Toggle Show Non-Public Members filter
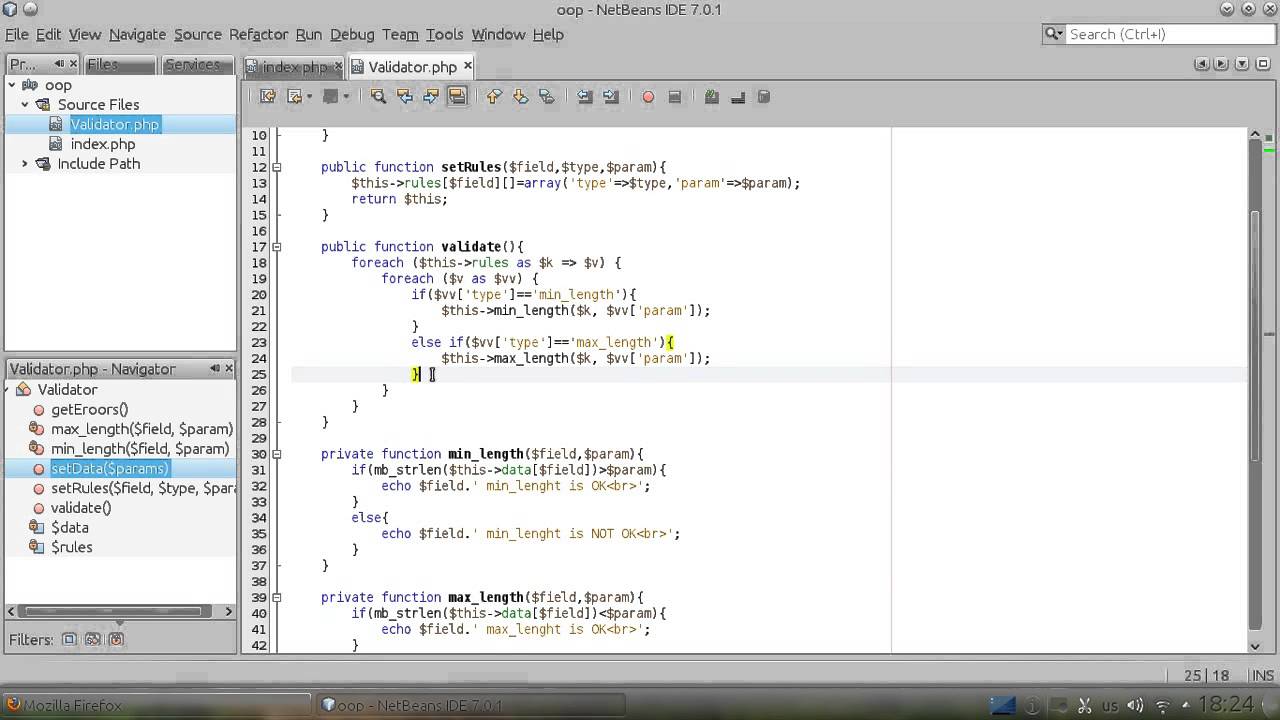Image resolution: width=1280 pixels, height=720 pixels. coord(116,639)
